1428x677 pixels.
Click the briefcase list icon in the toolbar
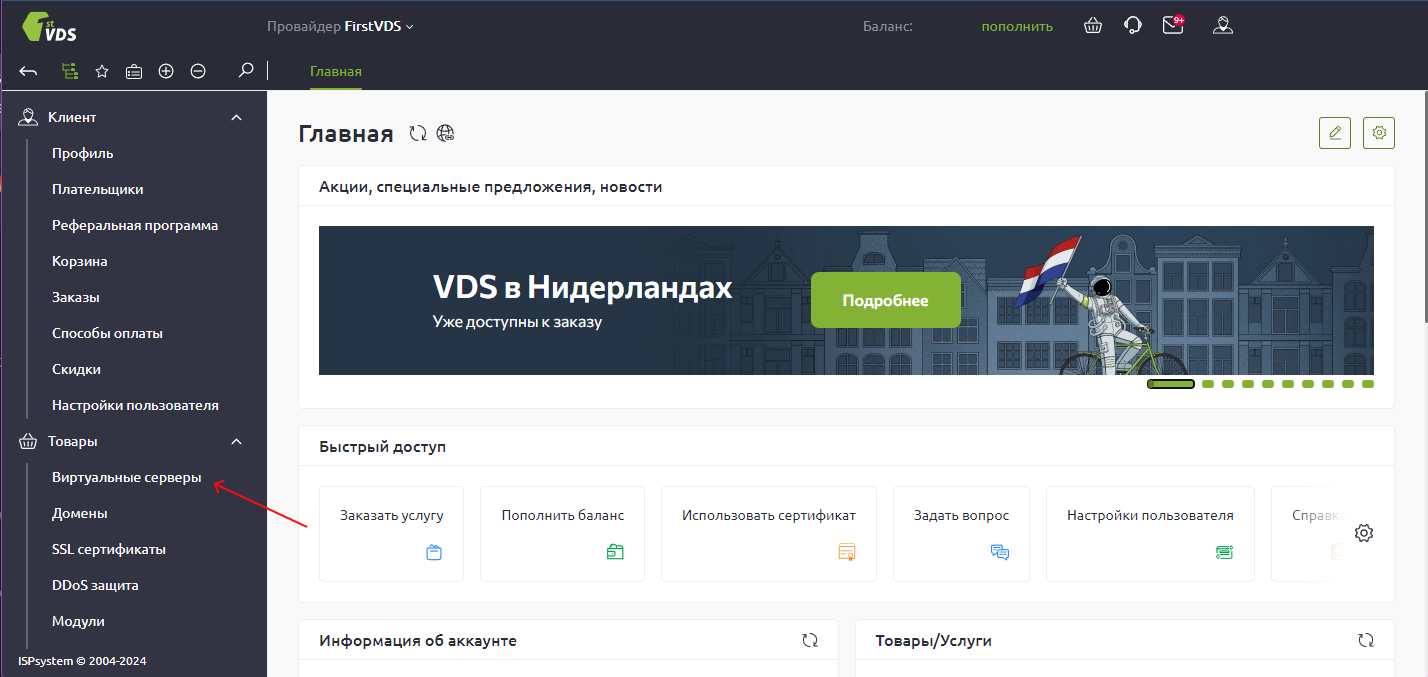[x=134, y=71]
